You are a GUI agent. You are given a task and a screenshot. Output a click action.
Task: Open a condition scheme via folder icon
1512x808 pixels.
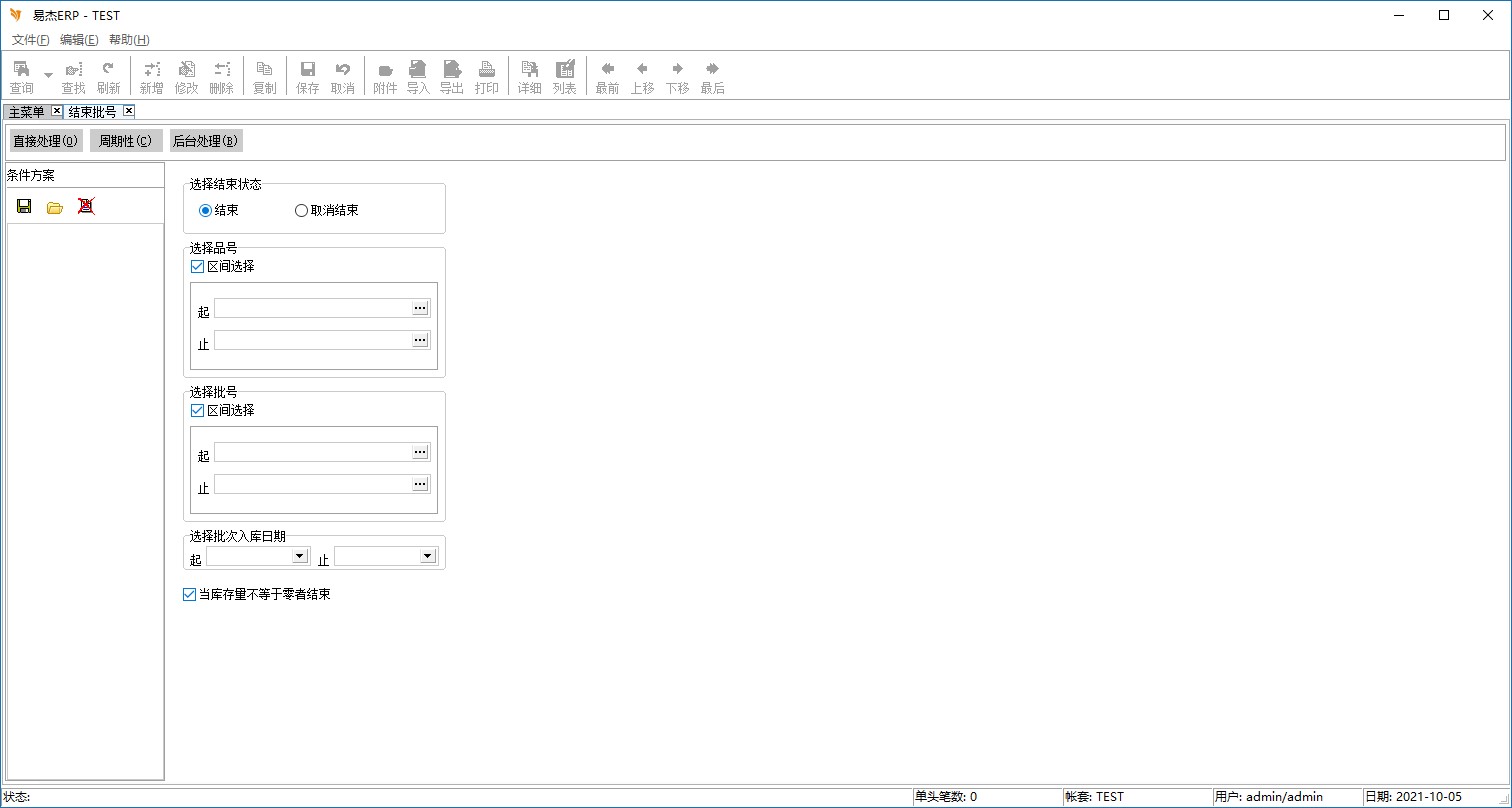click(x=55, y=207)
